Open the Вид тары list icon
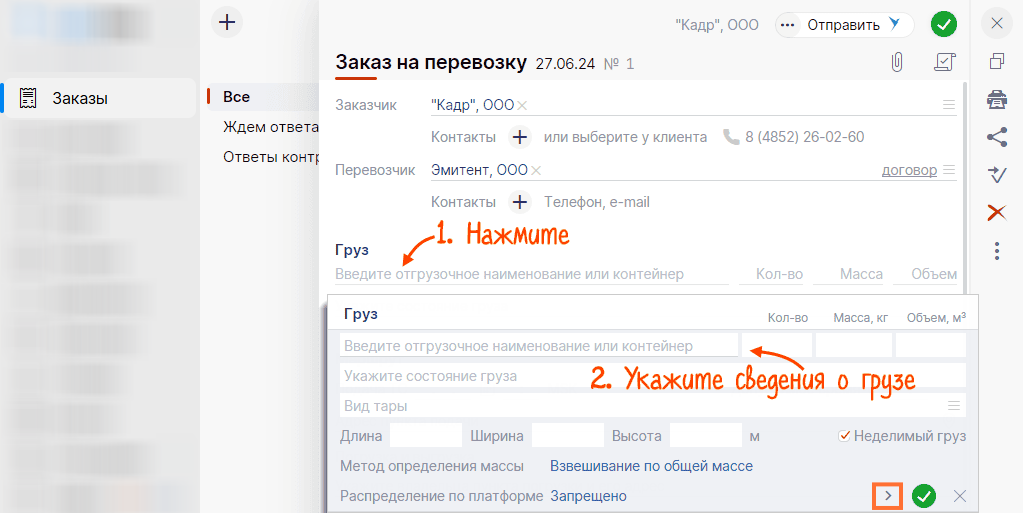This screenshot has width=1023, height=513. [x=954, y=406]
